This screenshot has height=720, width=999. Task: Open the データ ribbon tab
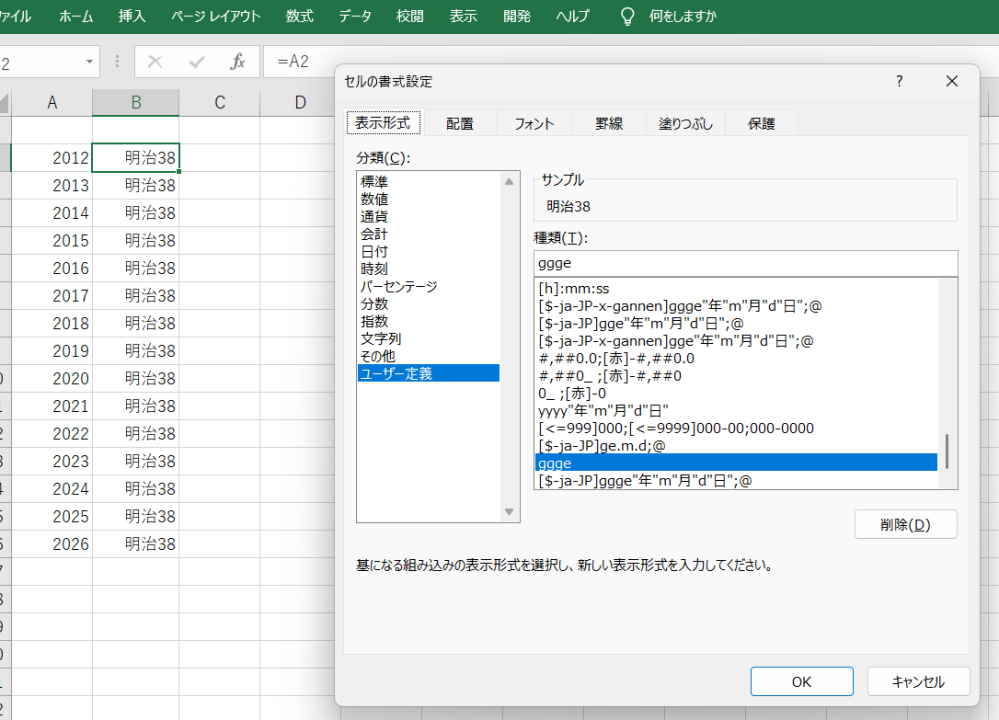(x=355, y=16)
